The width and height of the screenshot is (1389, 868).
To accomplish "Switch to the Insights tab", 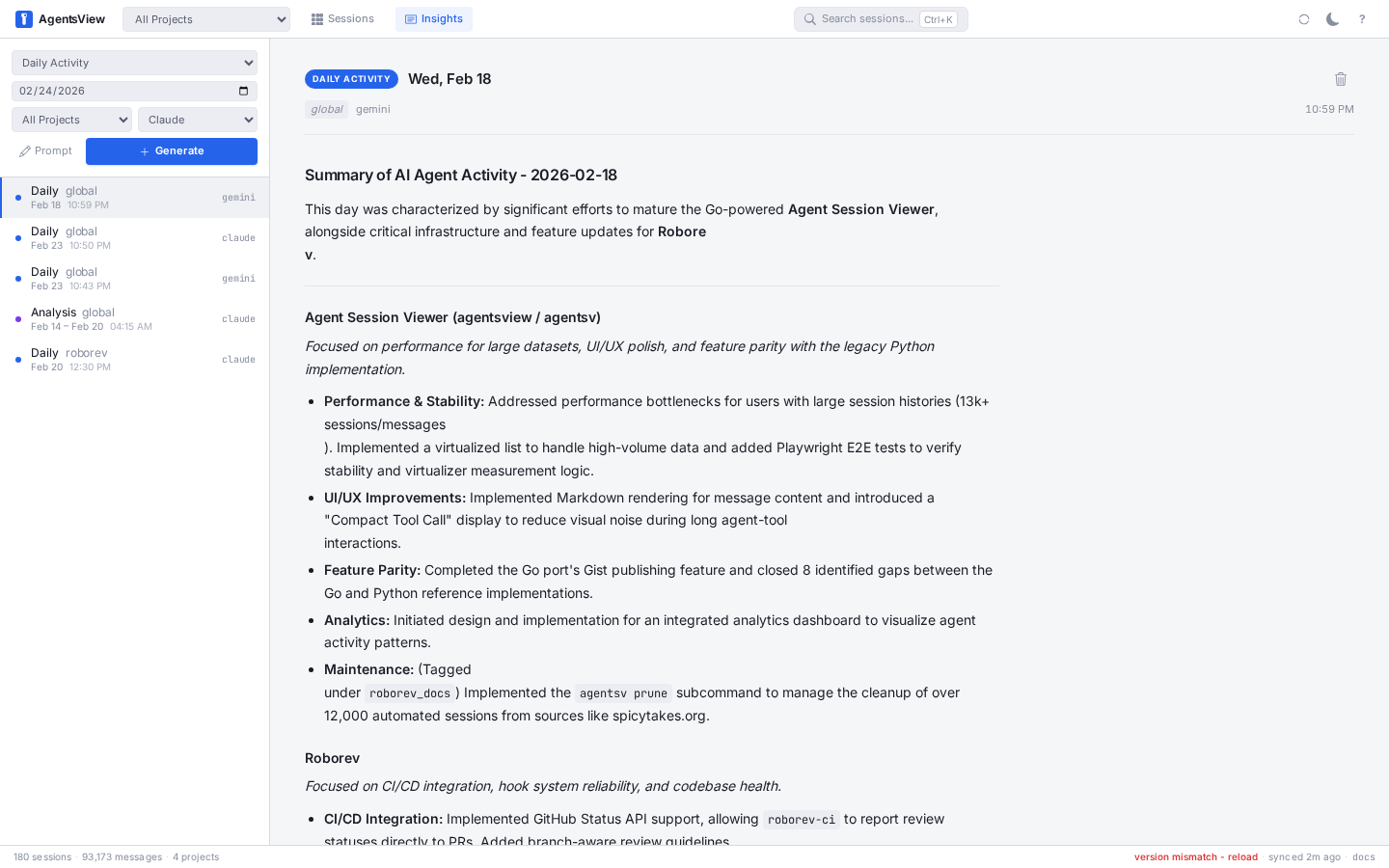I will (433, 18).
